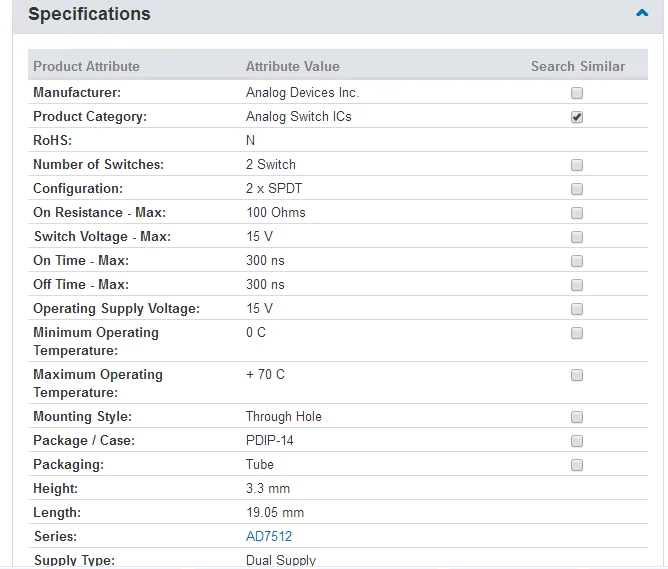
Task: Click the 0 C temperature value
Action: (x=256, y=332)
